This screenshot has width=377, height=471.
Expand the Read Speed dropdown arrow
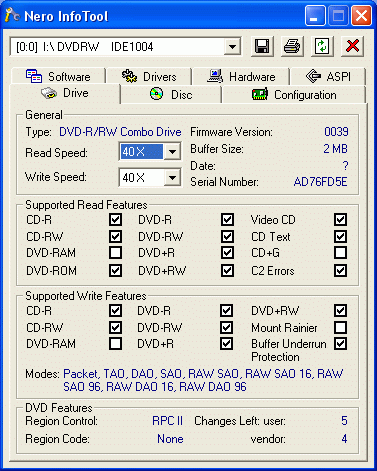click(x=172, y=152)
